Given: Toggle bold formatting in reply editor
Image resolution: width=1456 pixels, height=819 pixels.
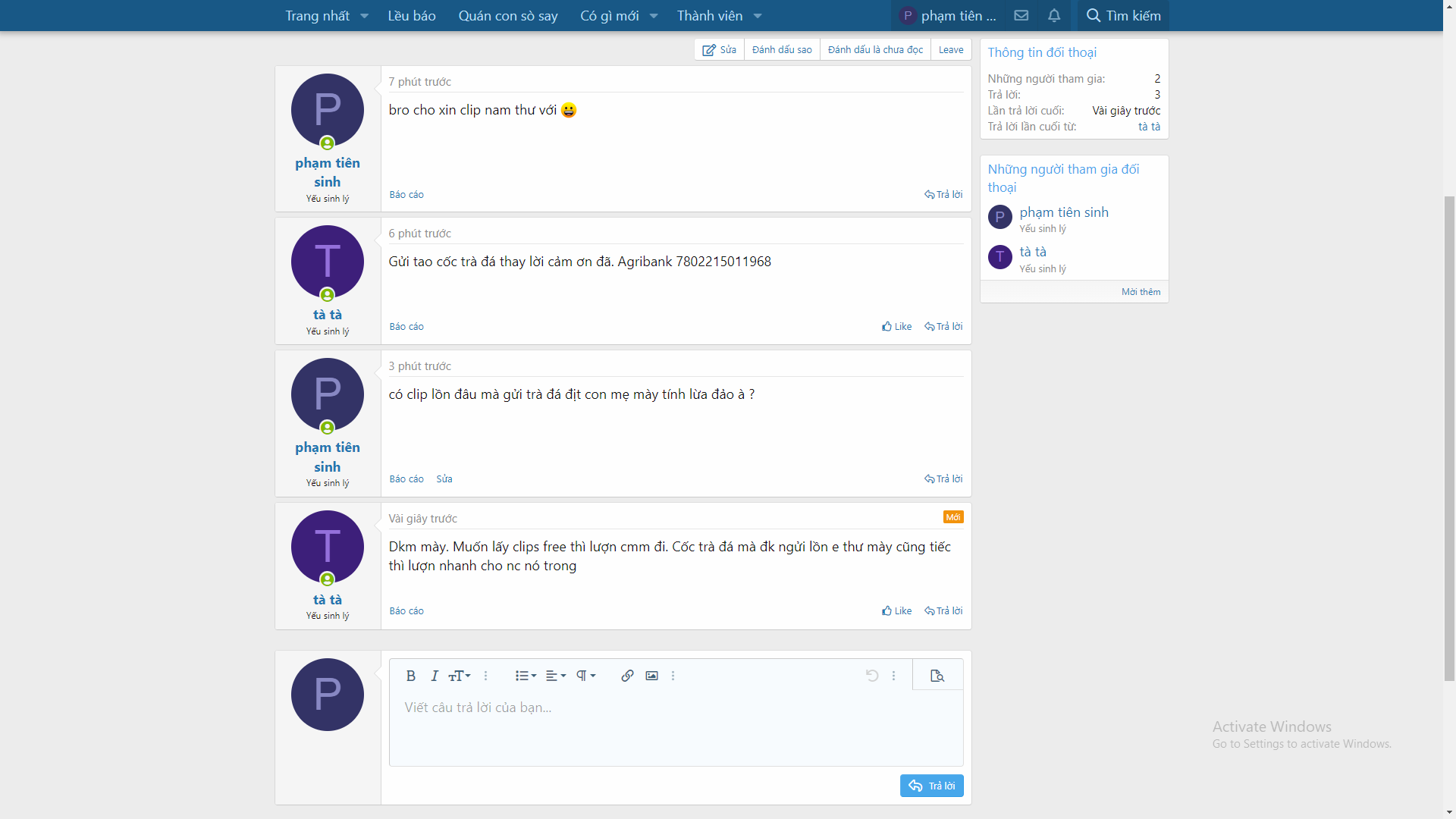Looking at the screenshot, I should (410, 676).
